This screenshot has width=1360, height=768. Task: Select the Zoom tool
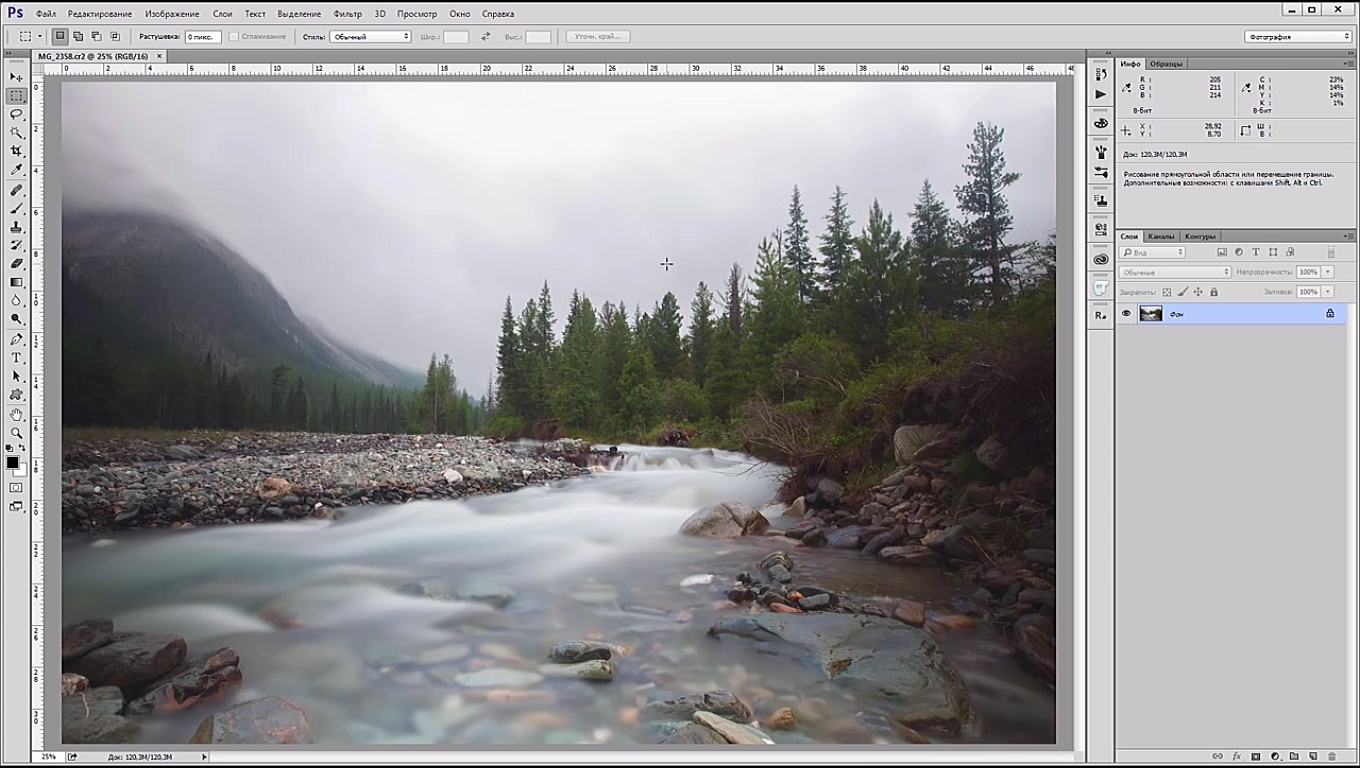[16, 433]
